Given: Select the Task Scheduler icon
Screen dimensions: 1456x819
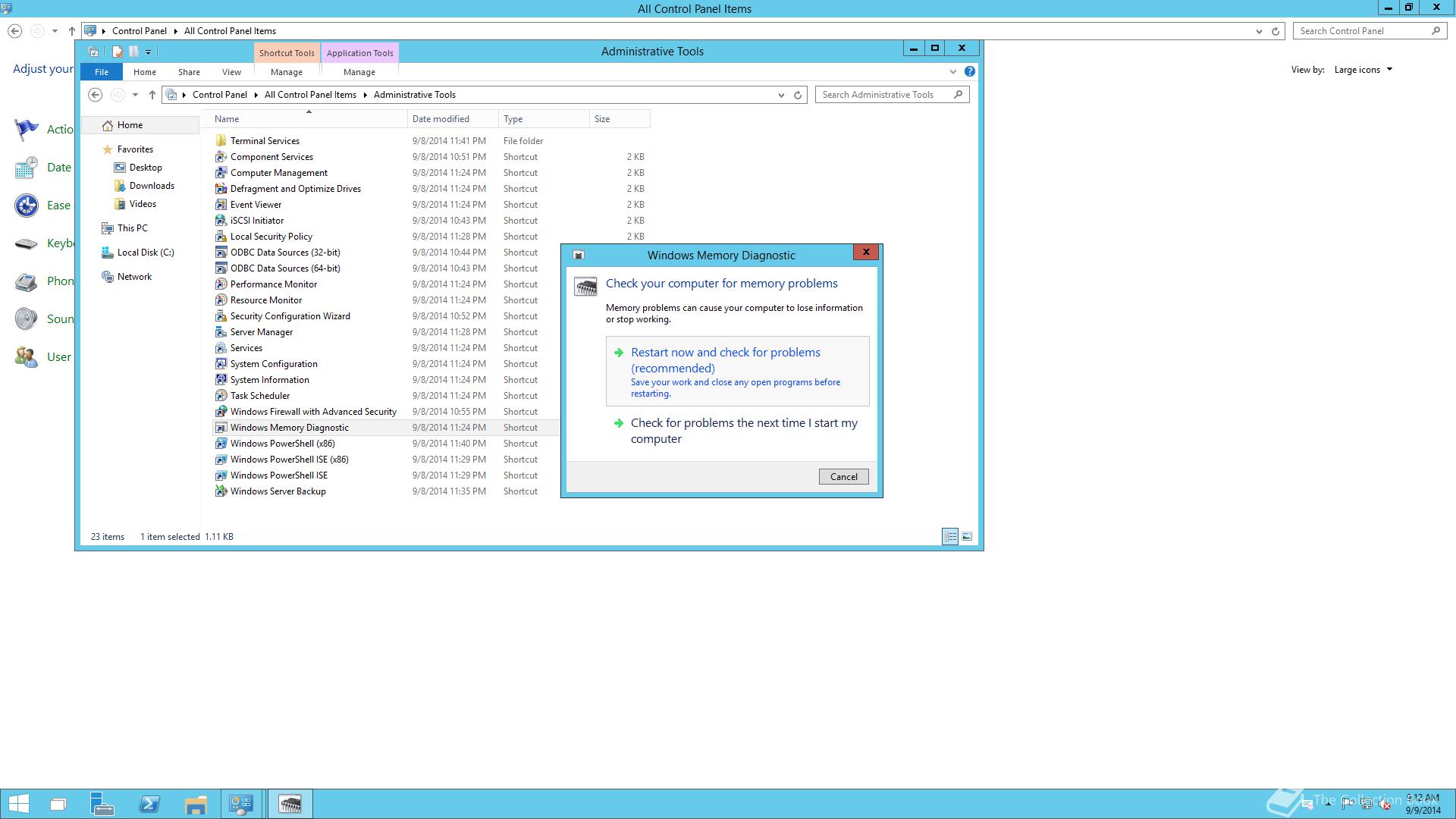Looking at the screenshot, I should coord(221,395).
